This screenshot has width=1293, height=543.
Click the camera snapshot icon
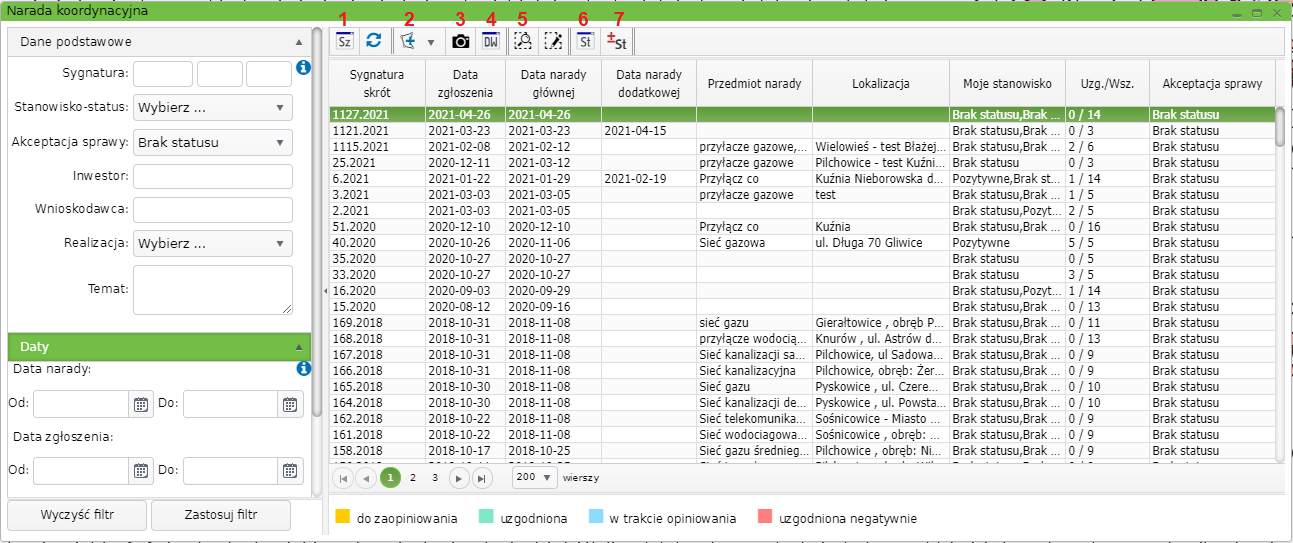coord(460,41)
